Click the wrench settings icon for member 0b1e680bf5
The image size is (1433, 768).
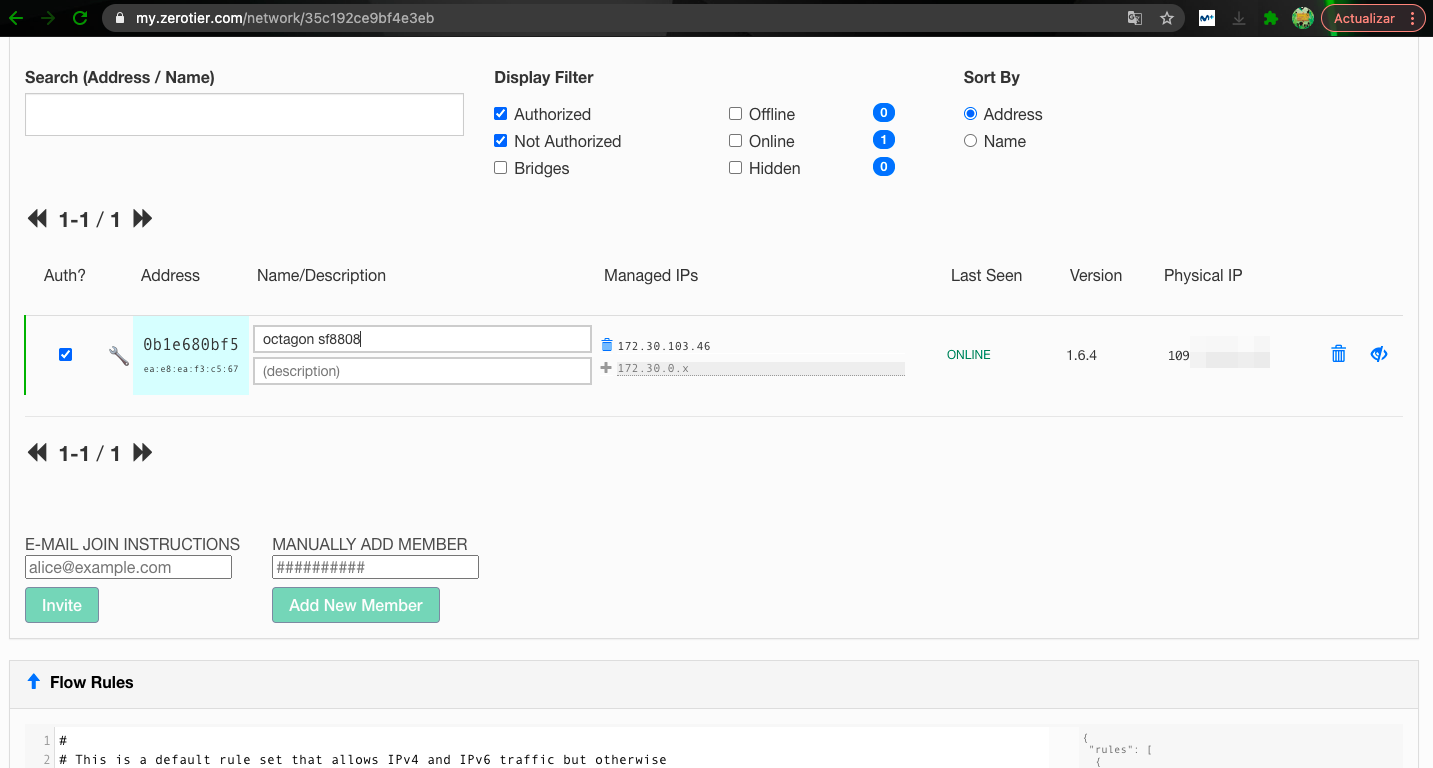[x=119, y=355]
